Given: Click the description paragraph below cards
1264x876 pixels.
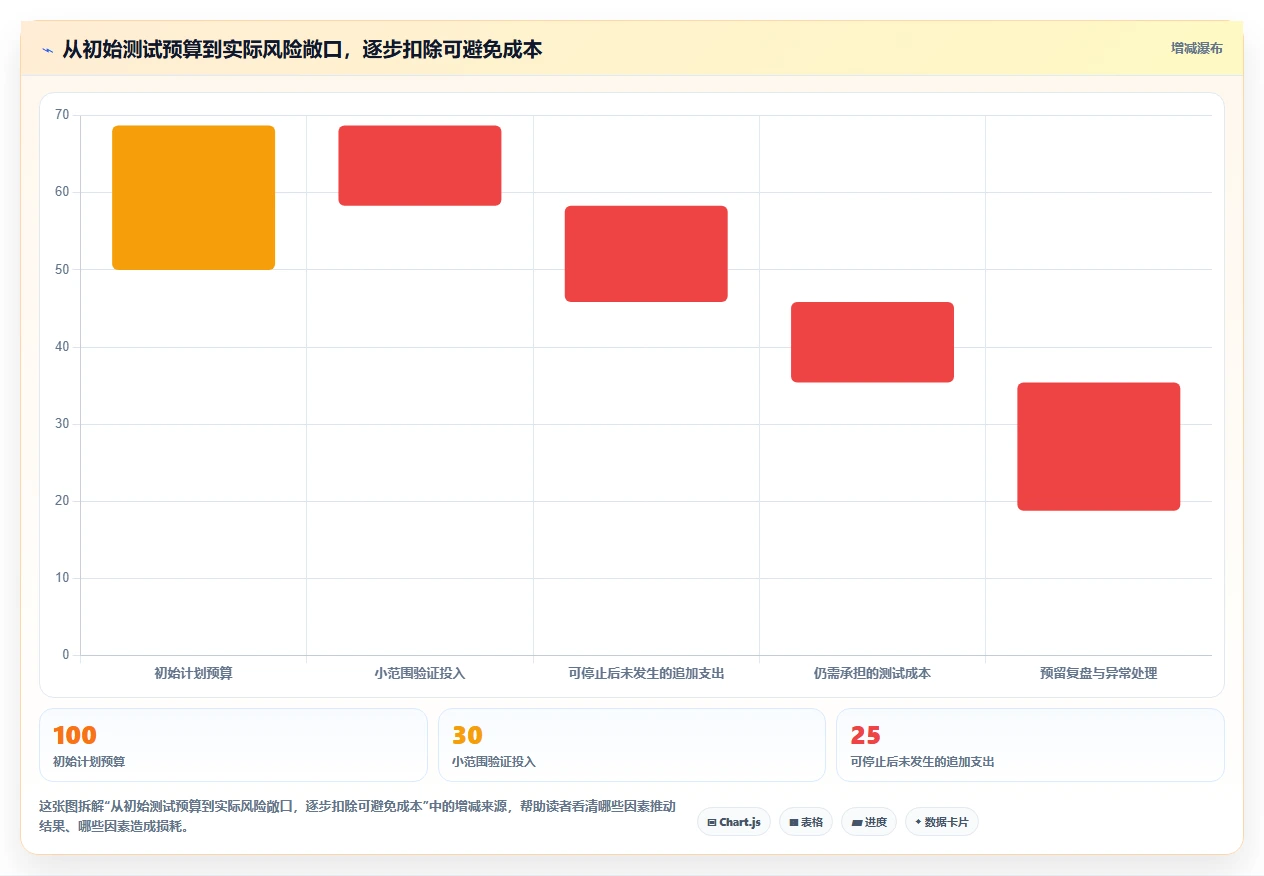Looking at the screenshot, I should (357, 816).
